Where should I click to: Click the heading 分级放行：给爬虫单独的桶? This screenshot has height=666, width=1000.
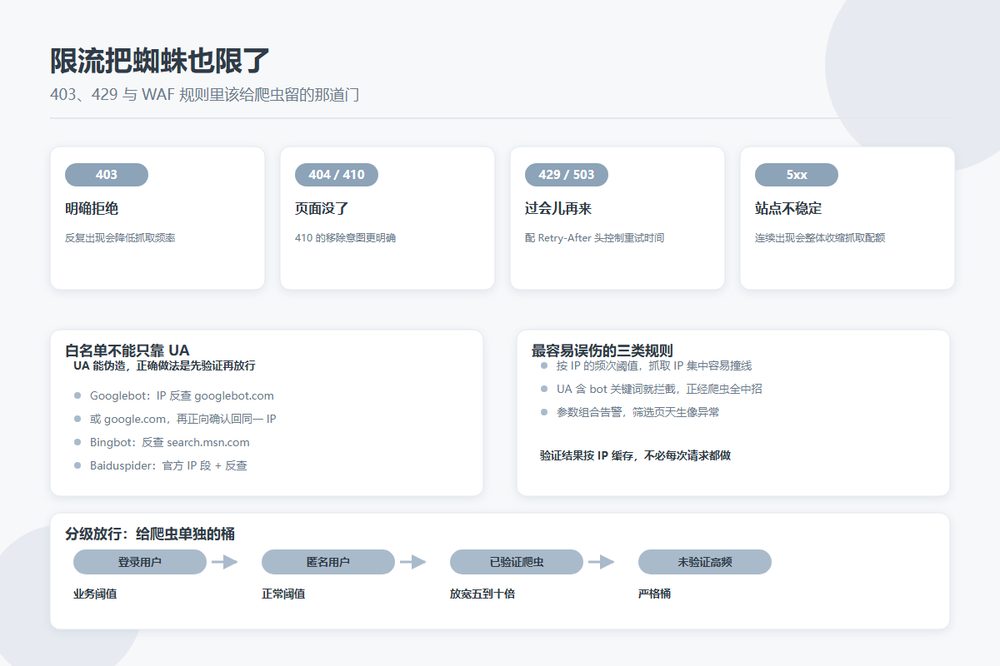150,534
